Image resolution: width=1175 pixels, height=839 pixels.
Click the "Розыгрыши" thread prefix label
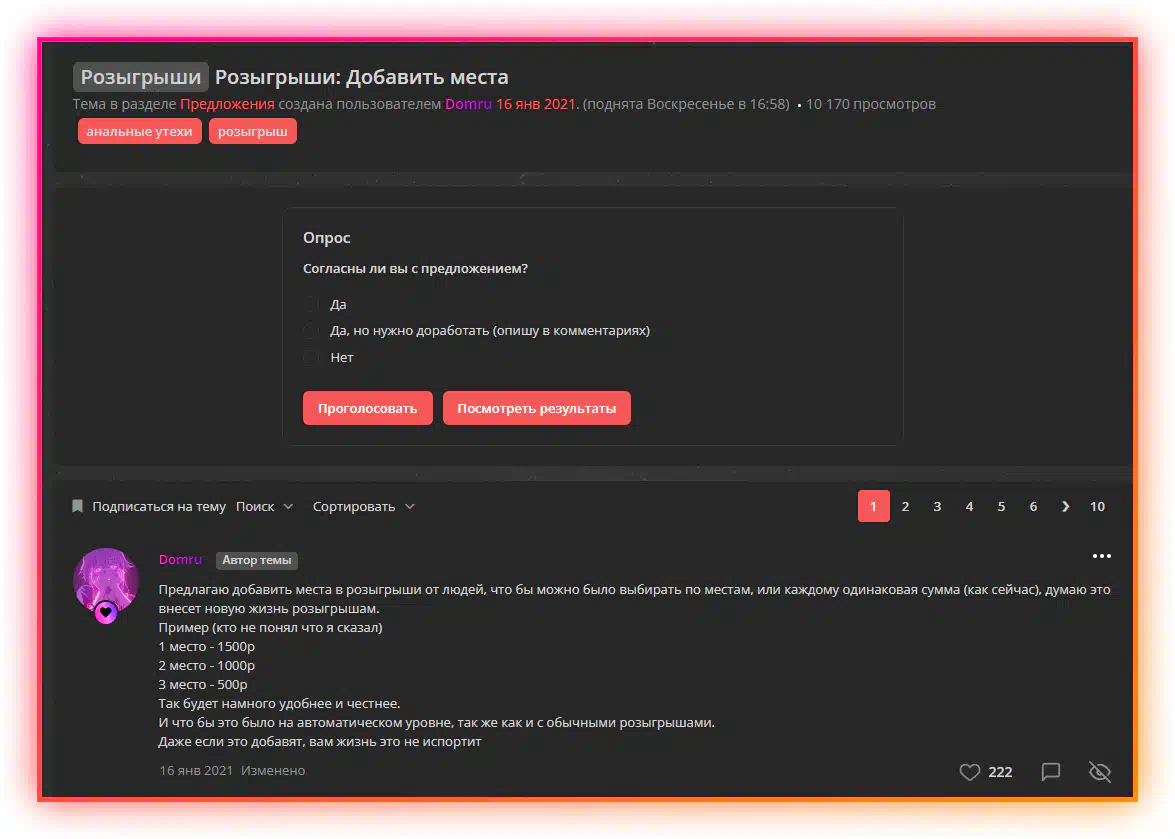tap(140, 77)
